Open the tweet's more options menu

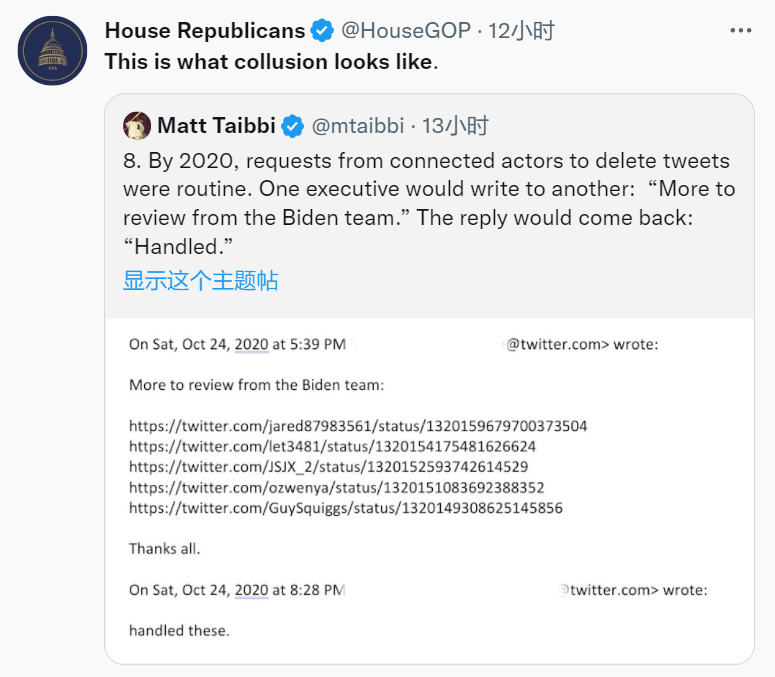tap(740, 31)
